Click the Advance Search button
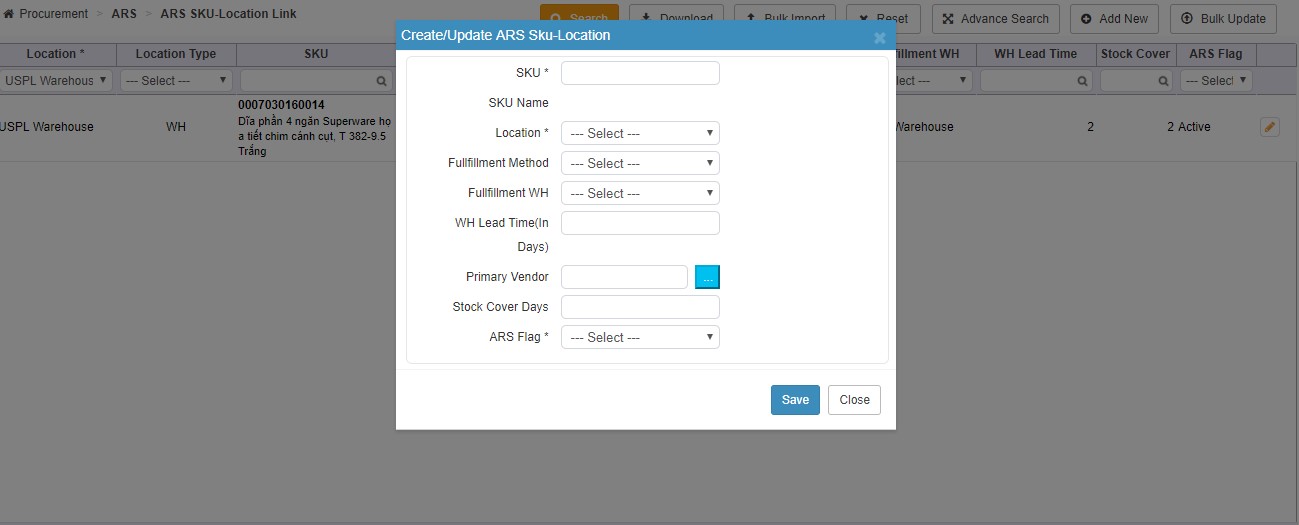 tap(995, 18)
